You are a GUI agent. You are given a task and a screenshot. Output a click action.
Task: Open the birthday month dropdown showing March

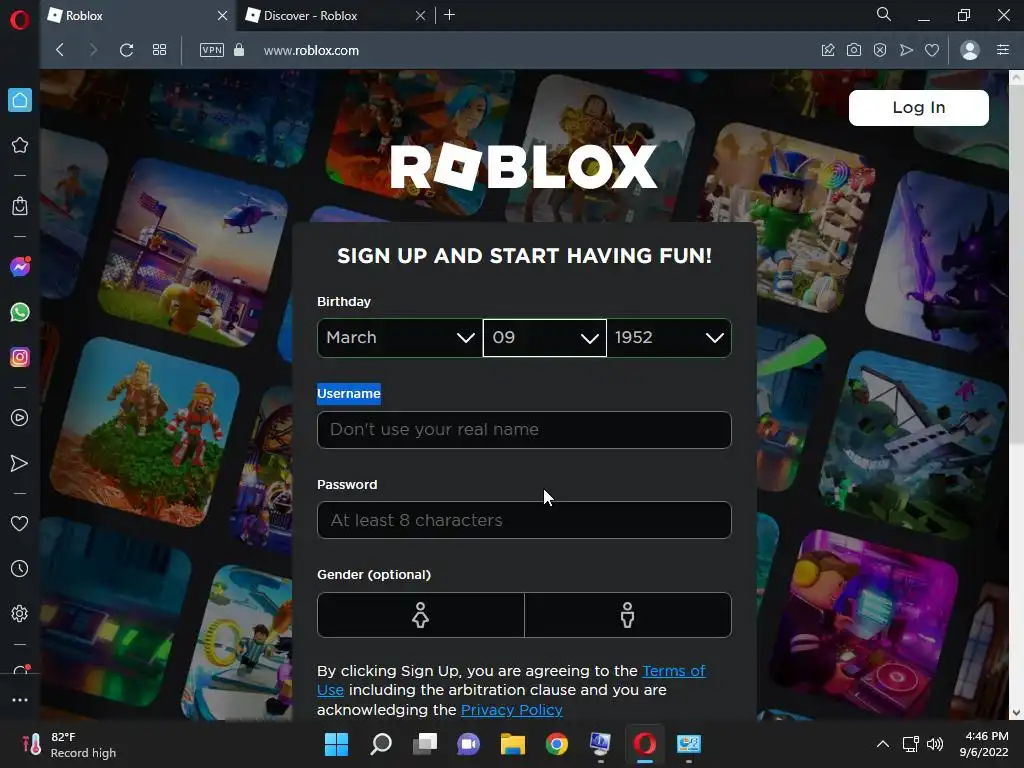click(x=400, y=338)
